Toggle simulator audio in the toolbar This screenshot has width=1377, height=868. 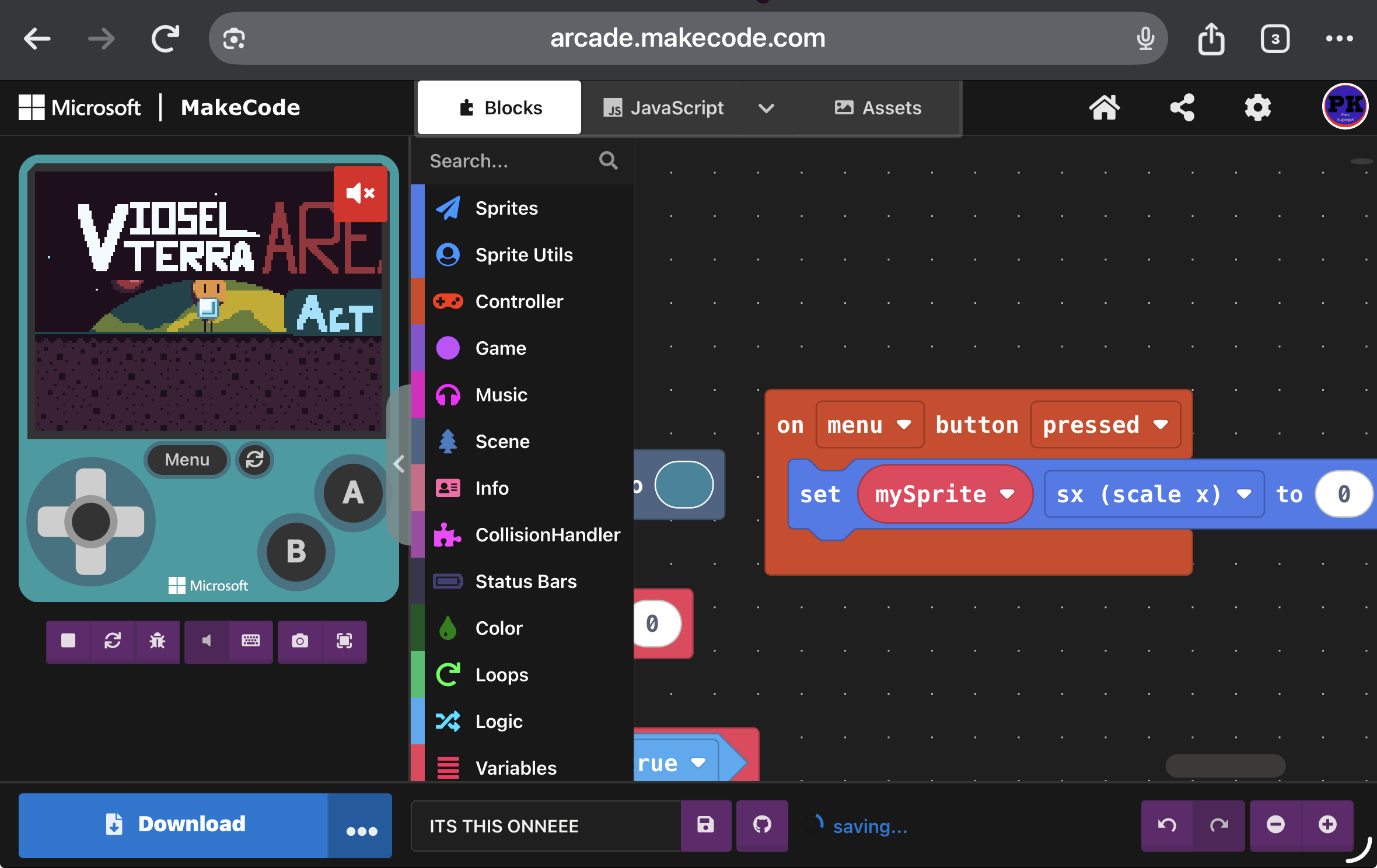click(207, 641)
